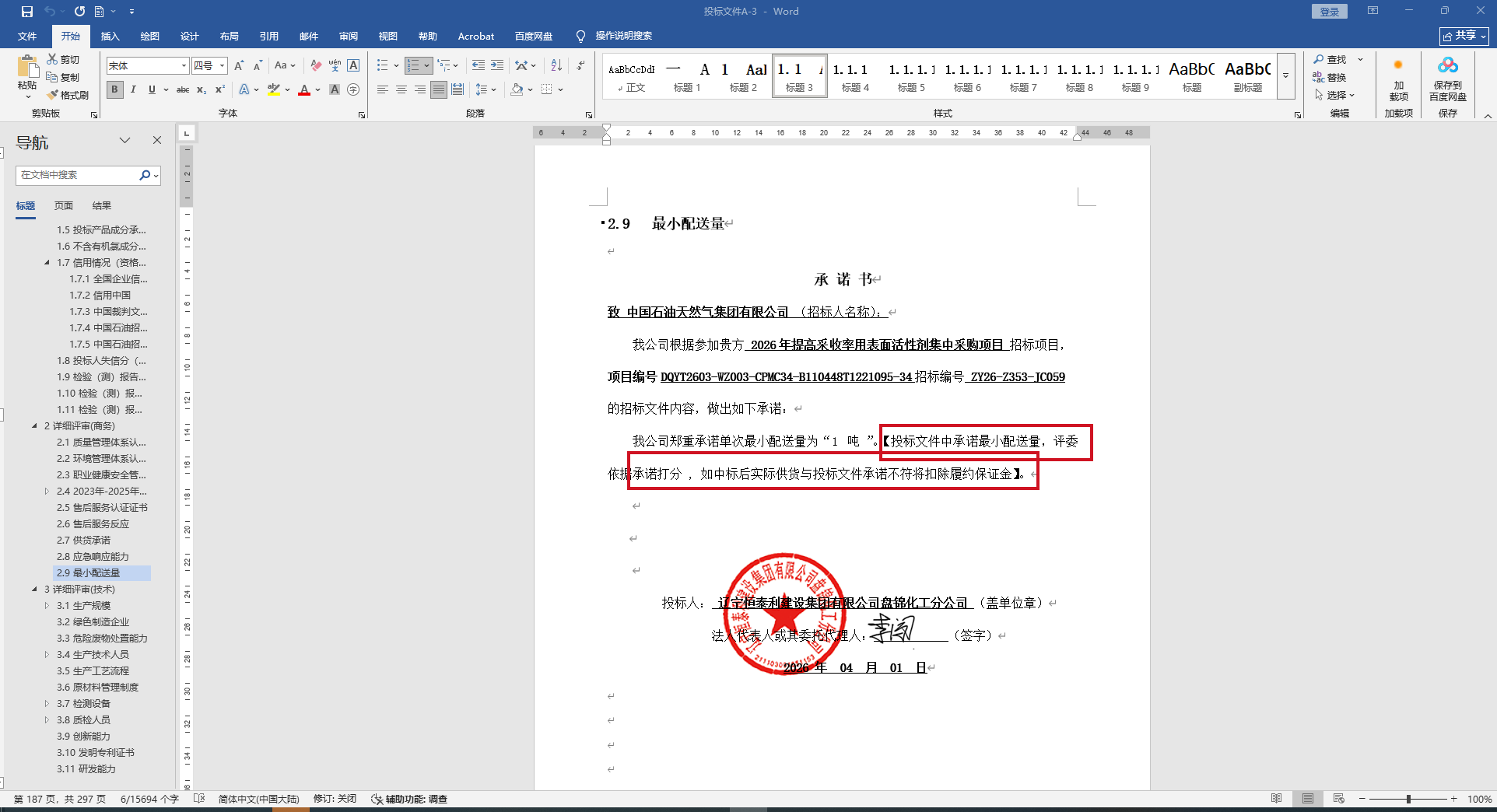The height and width of the screenshot is (812, 1497).
Task: Open the 替换 replace tool
Action: 1330,77
